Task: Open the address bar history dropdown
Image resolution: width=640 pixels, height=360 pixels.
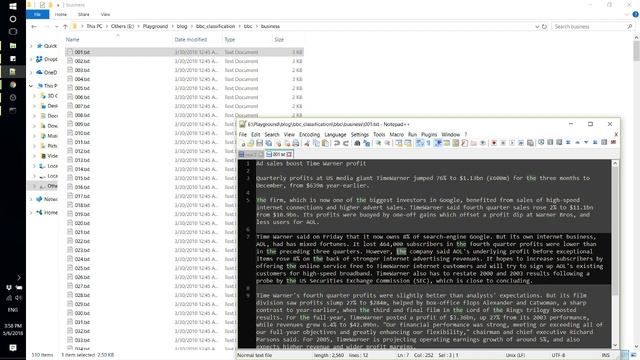Action: pyautogui.click(x=537, y=27)
